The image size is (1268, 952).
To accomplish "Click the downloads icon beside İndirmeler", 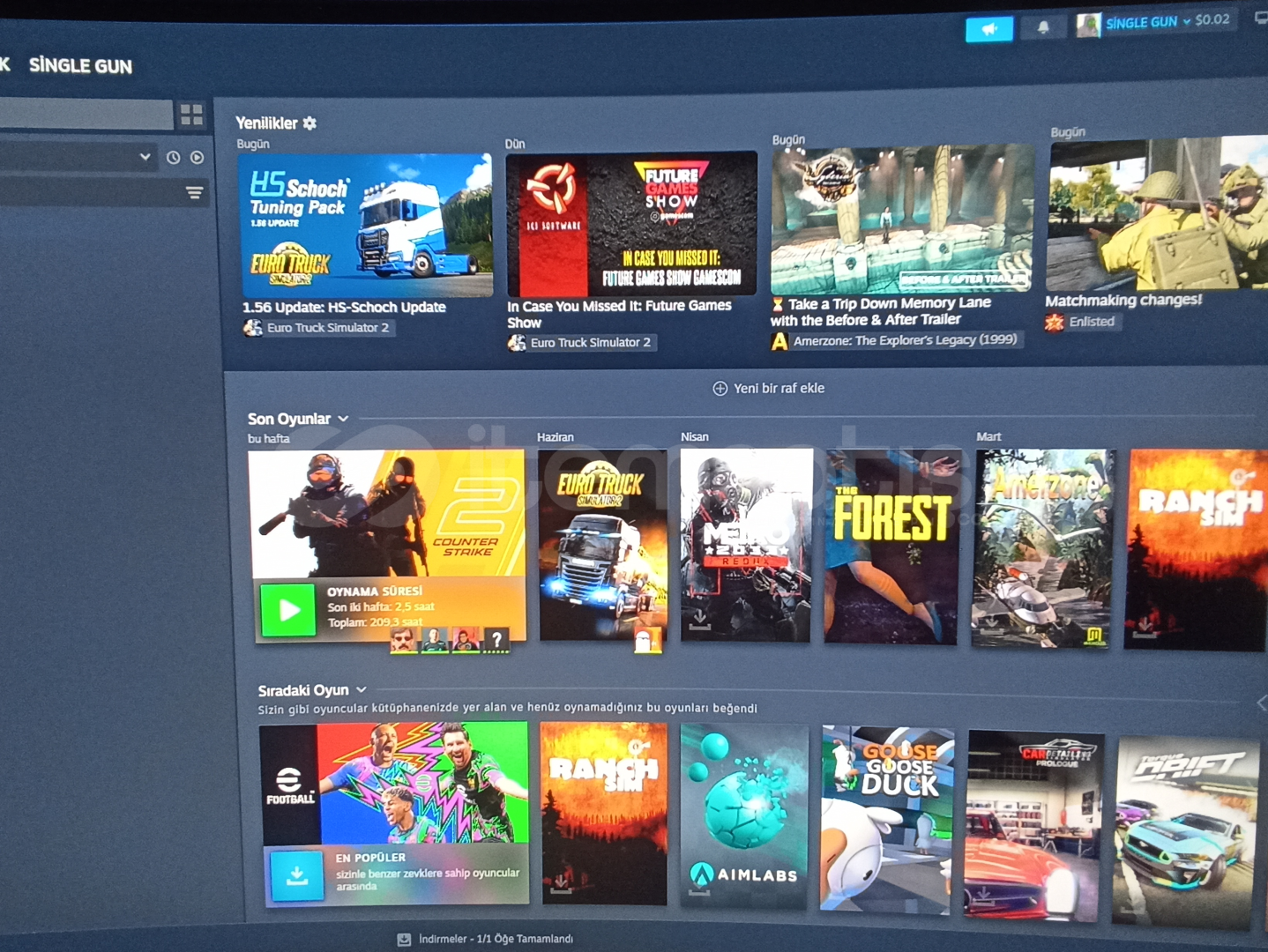I will click(x=404, y=940).
